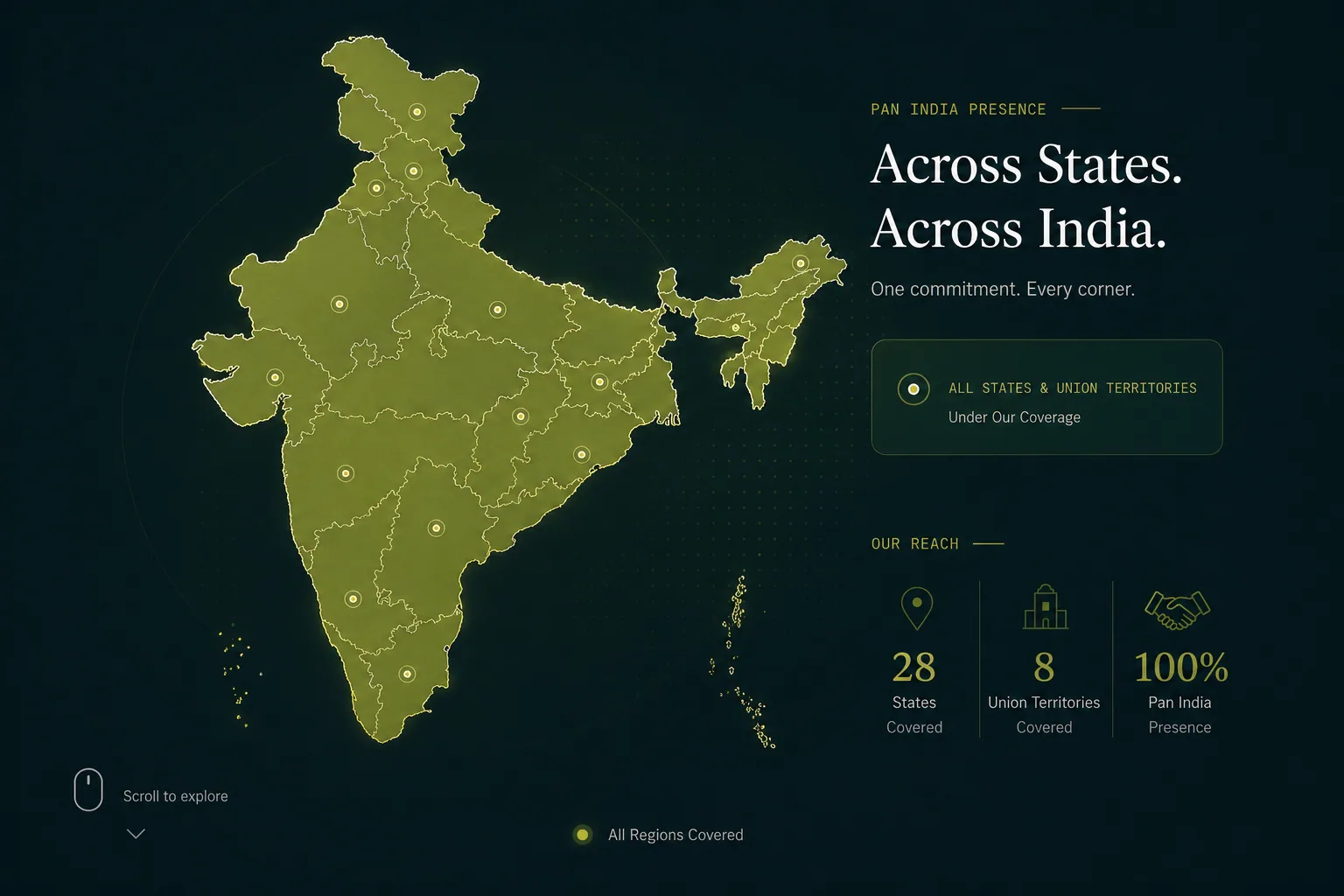Select the Rajasthan map marker
1344x896 pixels.
coord(339,304)
